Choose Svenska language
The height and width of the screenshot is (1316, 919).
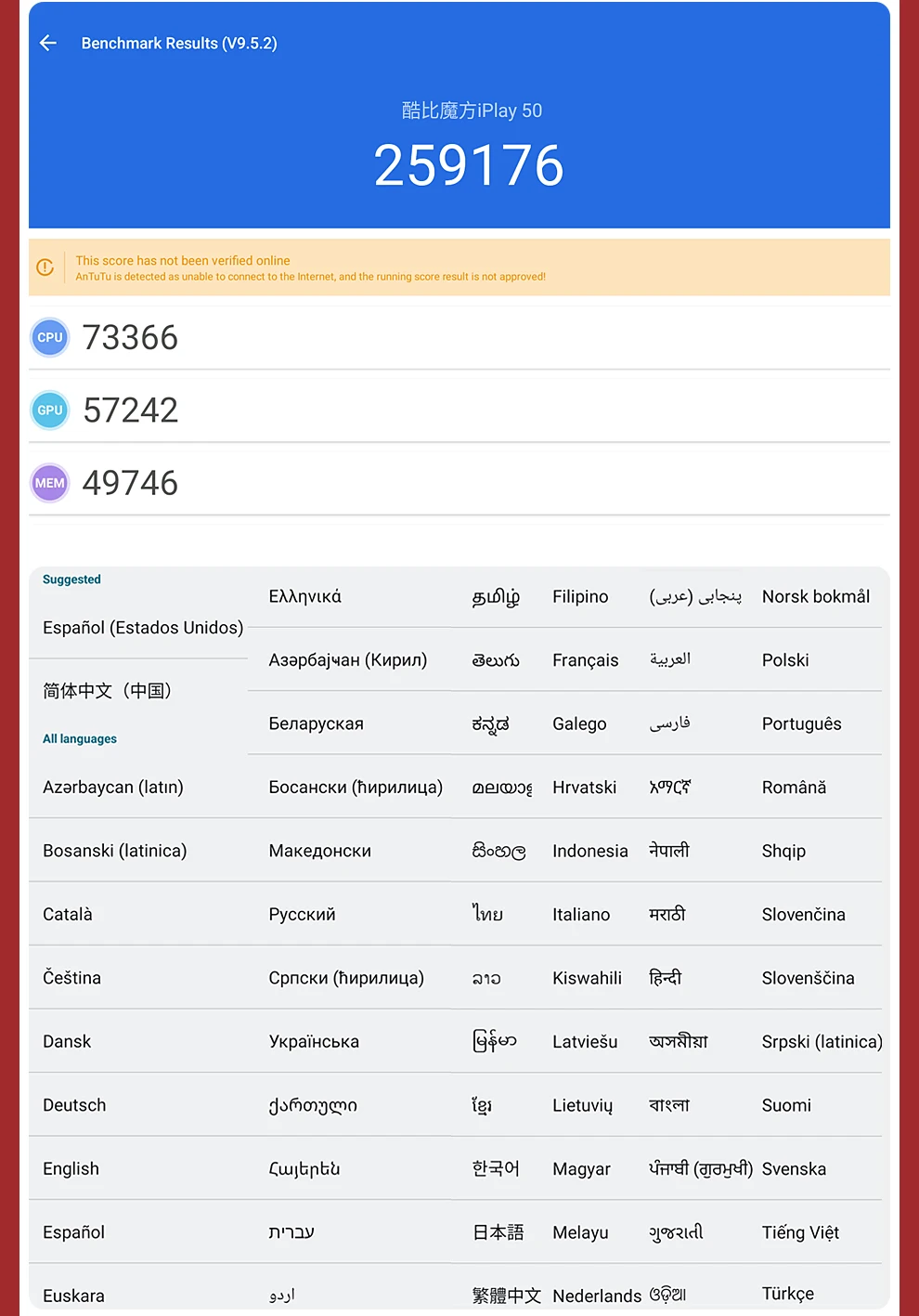coord(794,1169)
